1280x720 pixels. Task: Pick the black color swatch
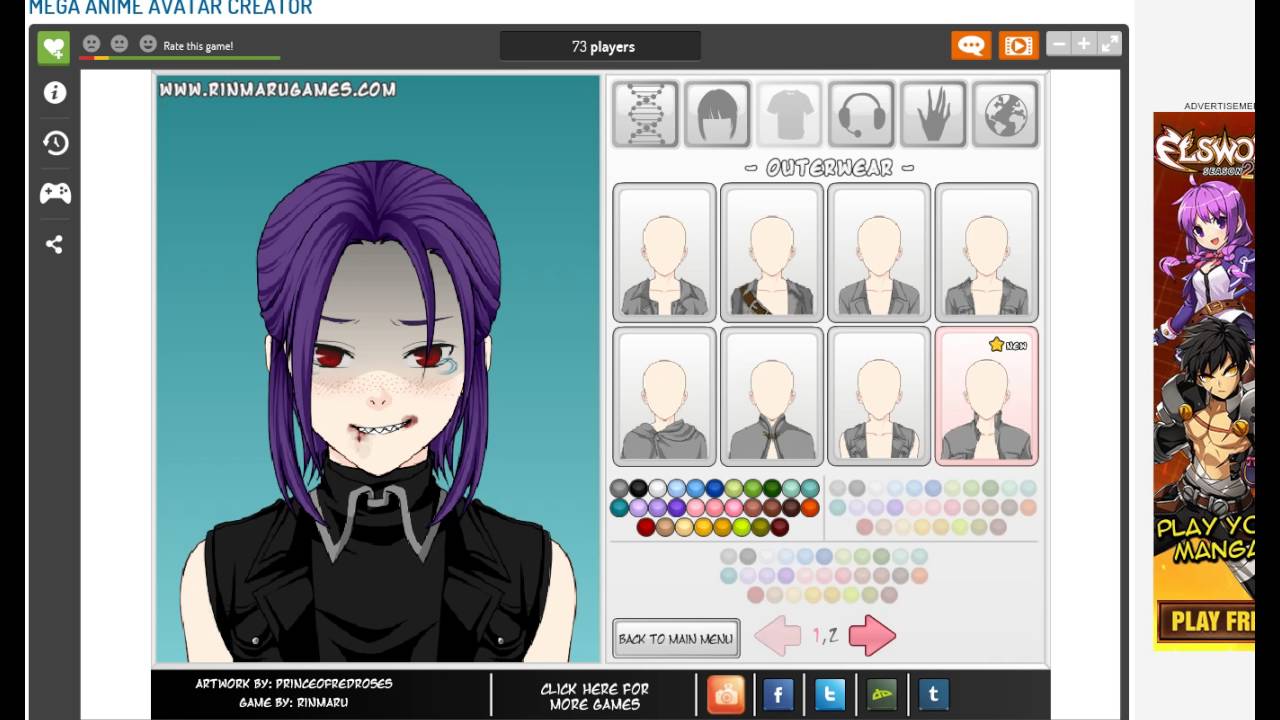[x=638, y=488]
